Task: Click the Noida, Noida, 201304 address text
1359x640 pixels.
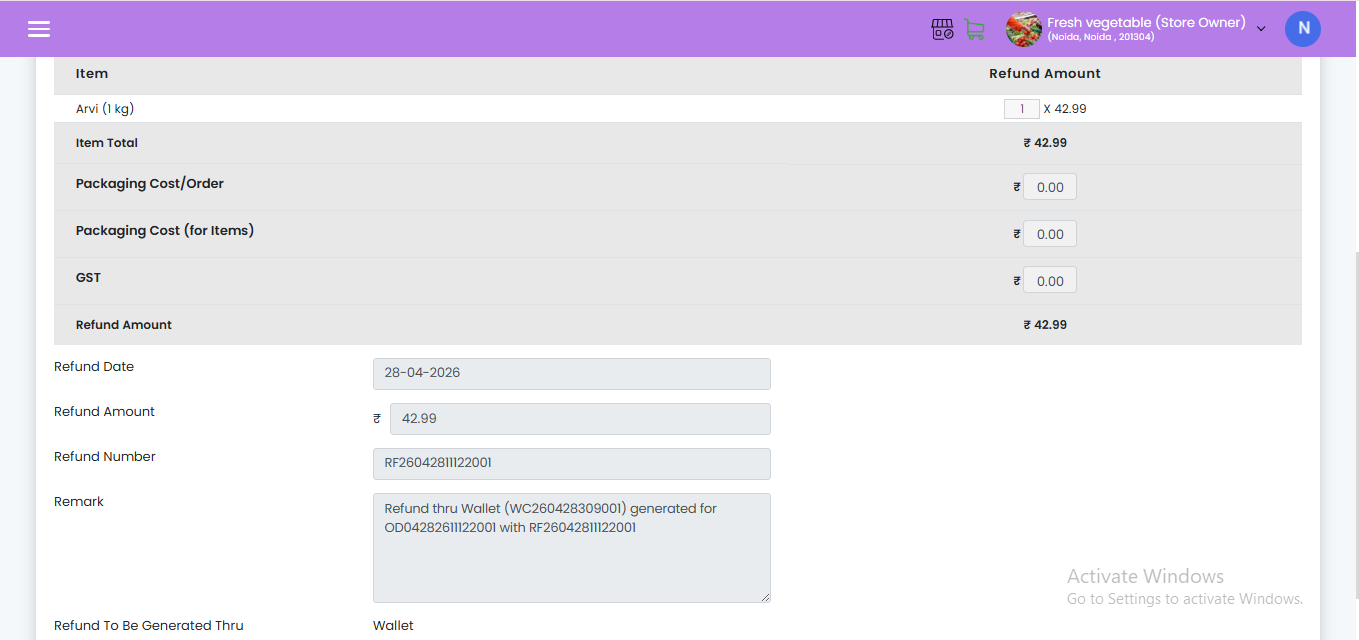Action: pos(1101,38)
